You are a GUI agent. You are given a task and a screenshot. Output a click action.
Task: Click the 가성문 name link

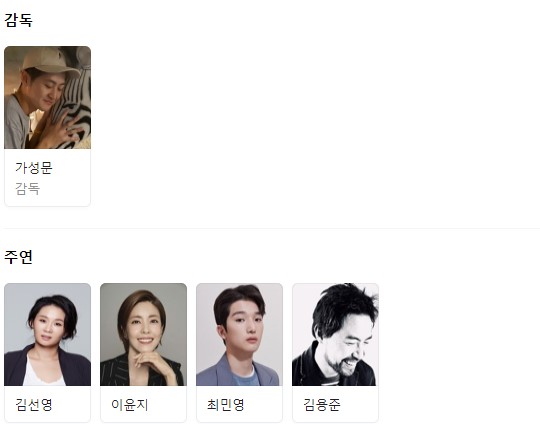pyautogui.click(x=34, y=168)
